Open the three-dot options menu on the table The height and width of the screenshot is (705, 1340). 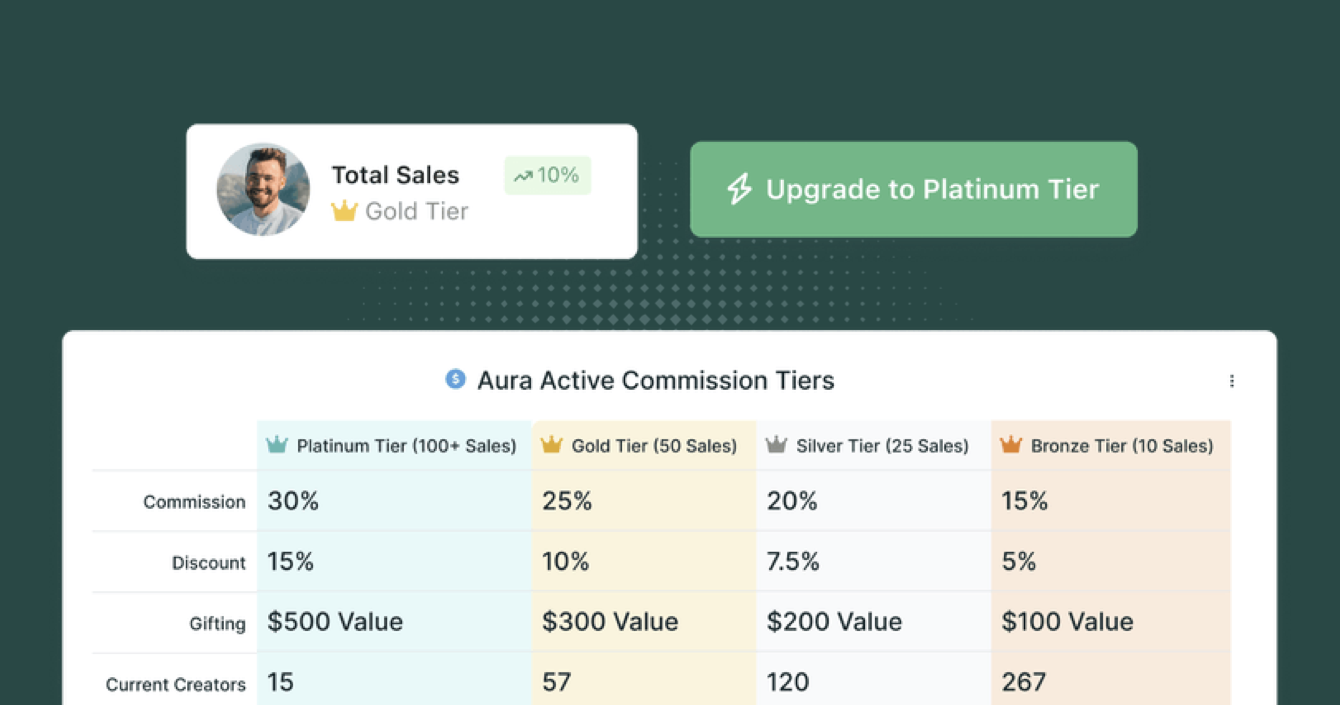(x=1232, y=380)
